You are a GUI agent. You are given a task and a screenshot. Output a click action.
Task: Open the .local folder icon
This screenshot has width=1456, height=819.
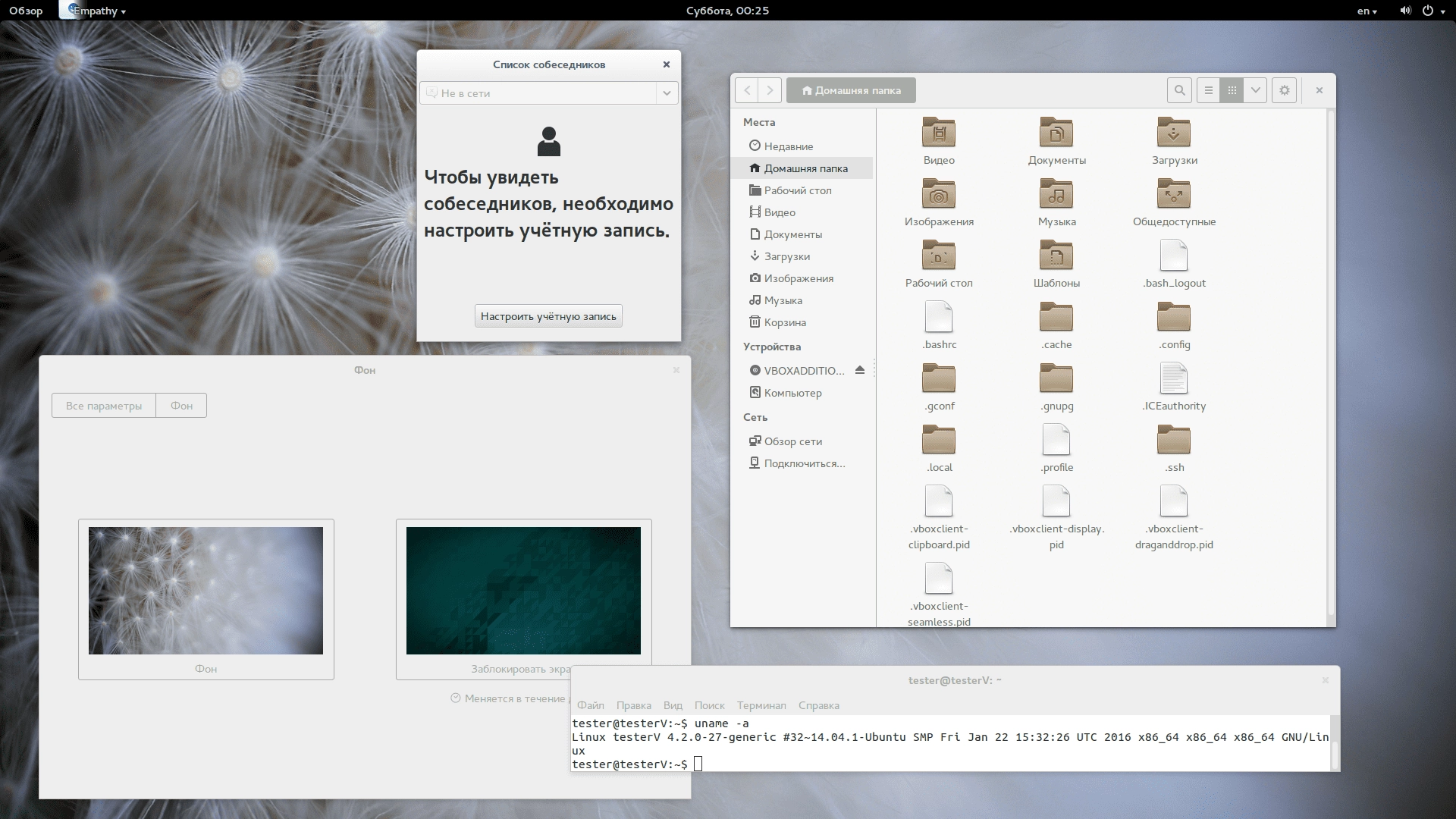tap(939, 440)
